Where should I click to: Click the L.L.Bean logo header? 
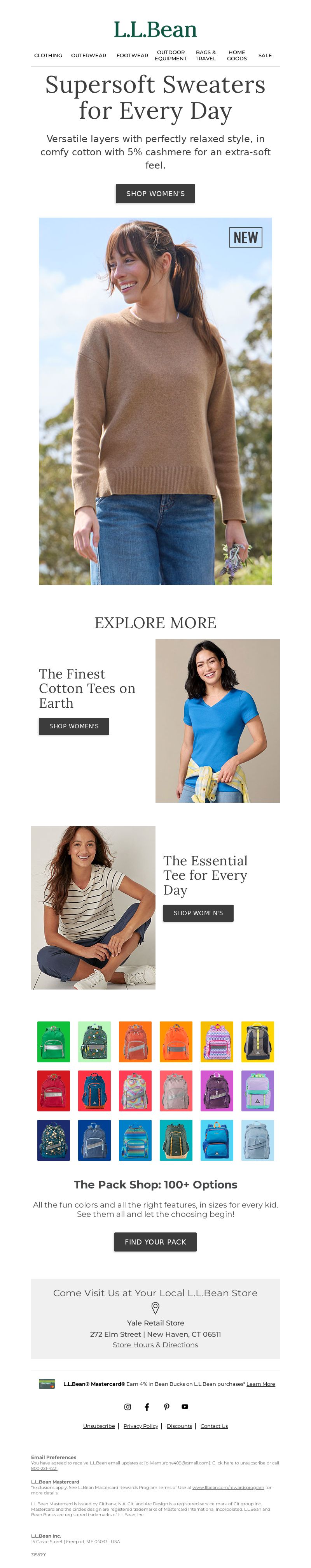[155, 29]
